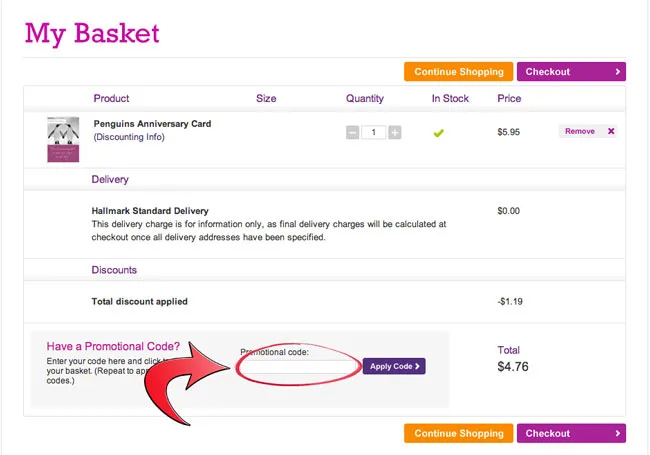Open the Penguins Anniversary Card product name
This screenshot has width=650, height=455.
152,124
